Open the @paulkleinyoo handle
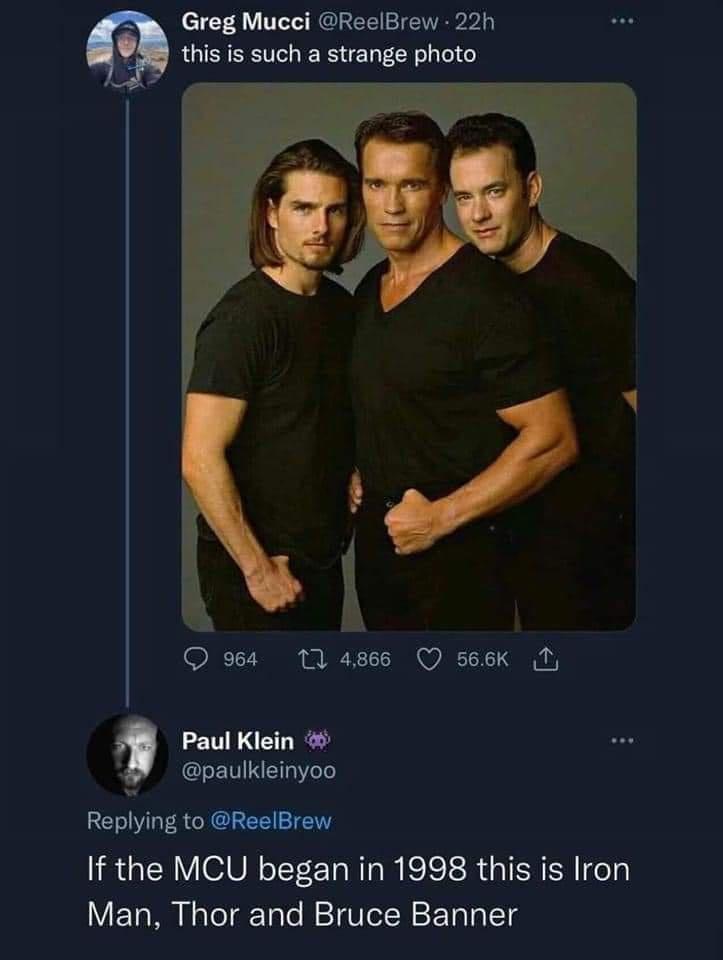Image resolution: width=723 pixels, height=960 pixels. [258, 770]
